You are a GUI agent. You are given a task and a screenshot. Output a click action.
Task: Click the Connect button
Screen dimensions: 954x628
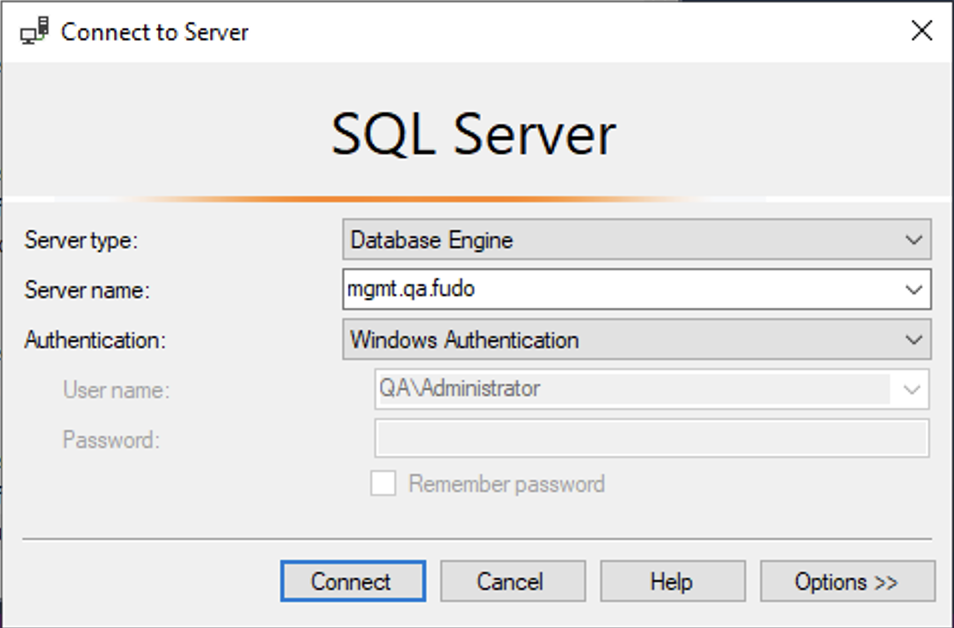coord(353,581)
